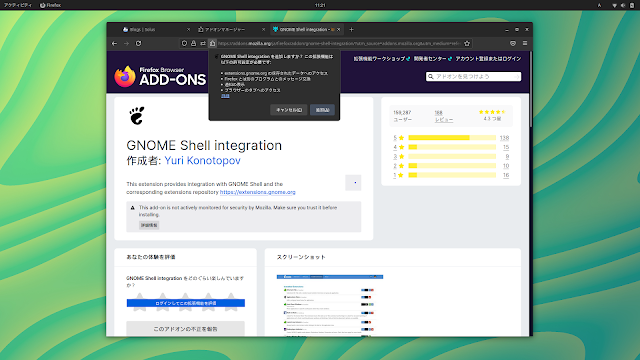Open the clock showing 11:21
Image resolution: width=640 pixels, height=360 pixels.
pyautogui.click(x=320, y=5)
